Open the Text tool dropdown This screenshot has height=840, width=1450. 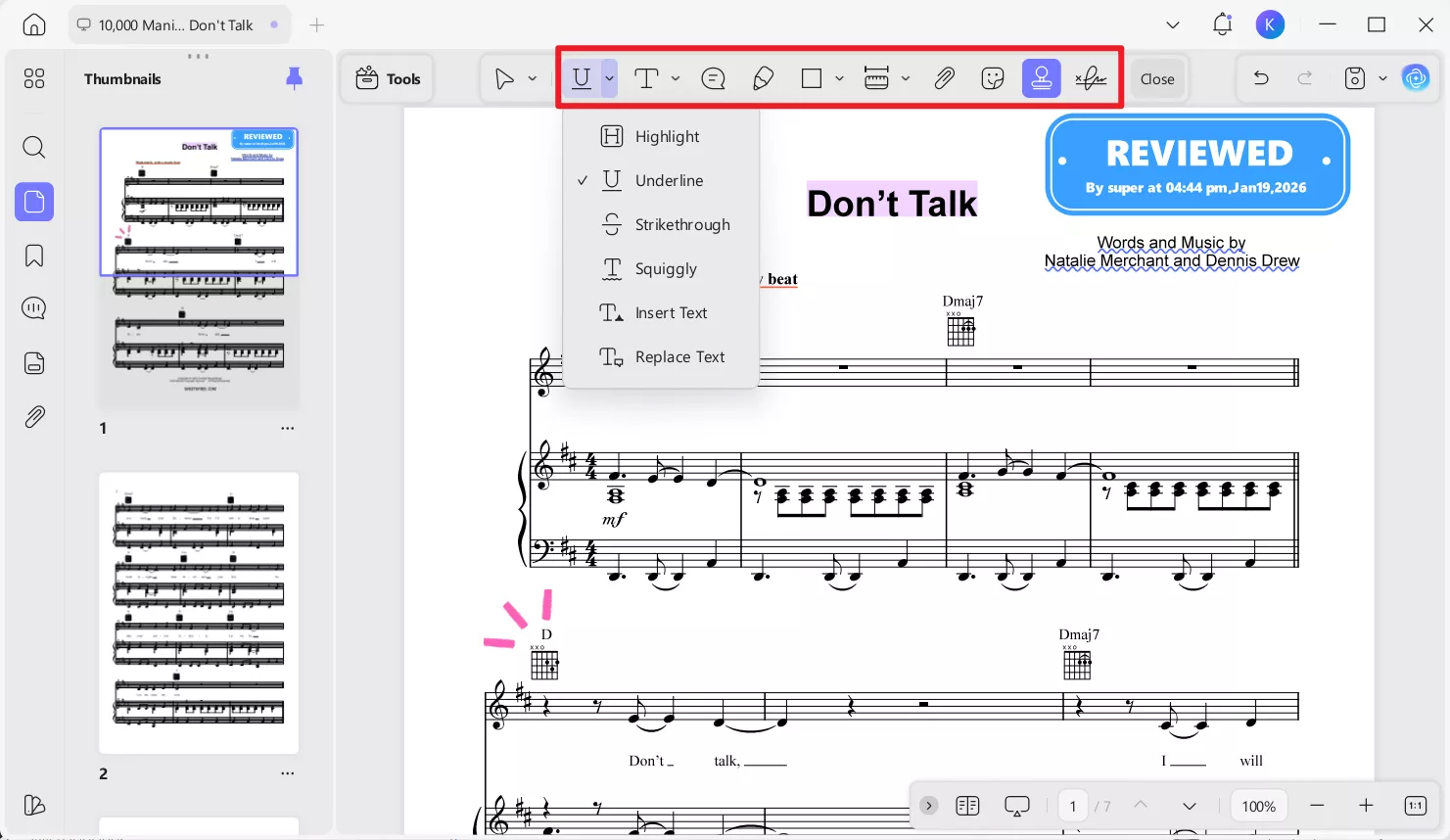[676, 78]
